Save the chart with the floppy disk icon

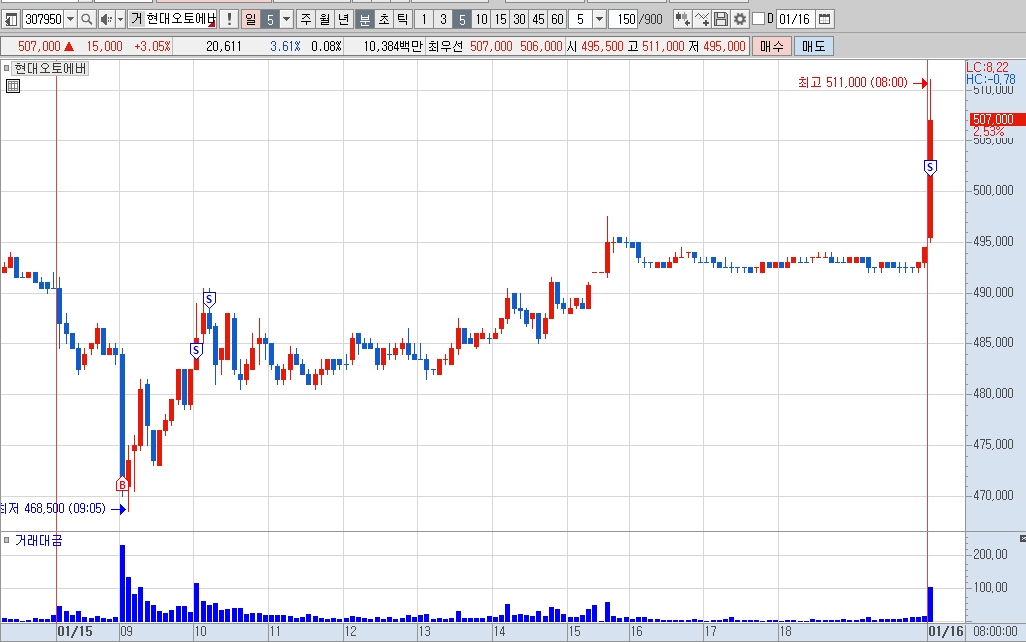(720, 20)
